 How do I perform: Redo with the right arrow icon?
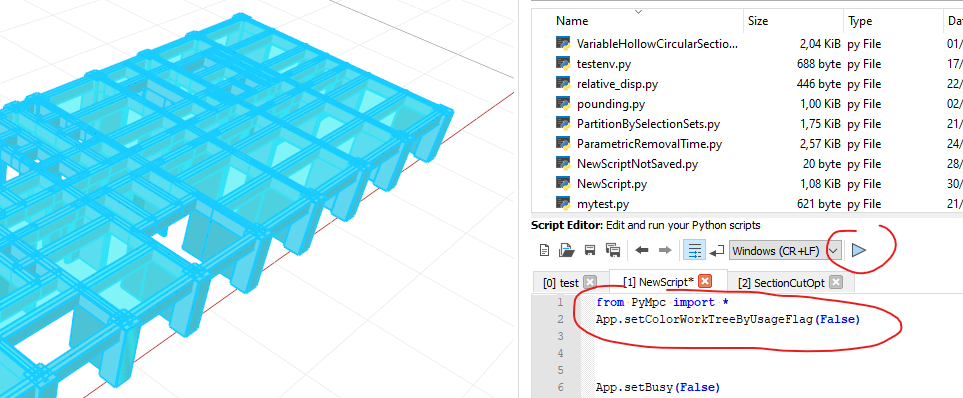(x=665, y=251)
